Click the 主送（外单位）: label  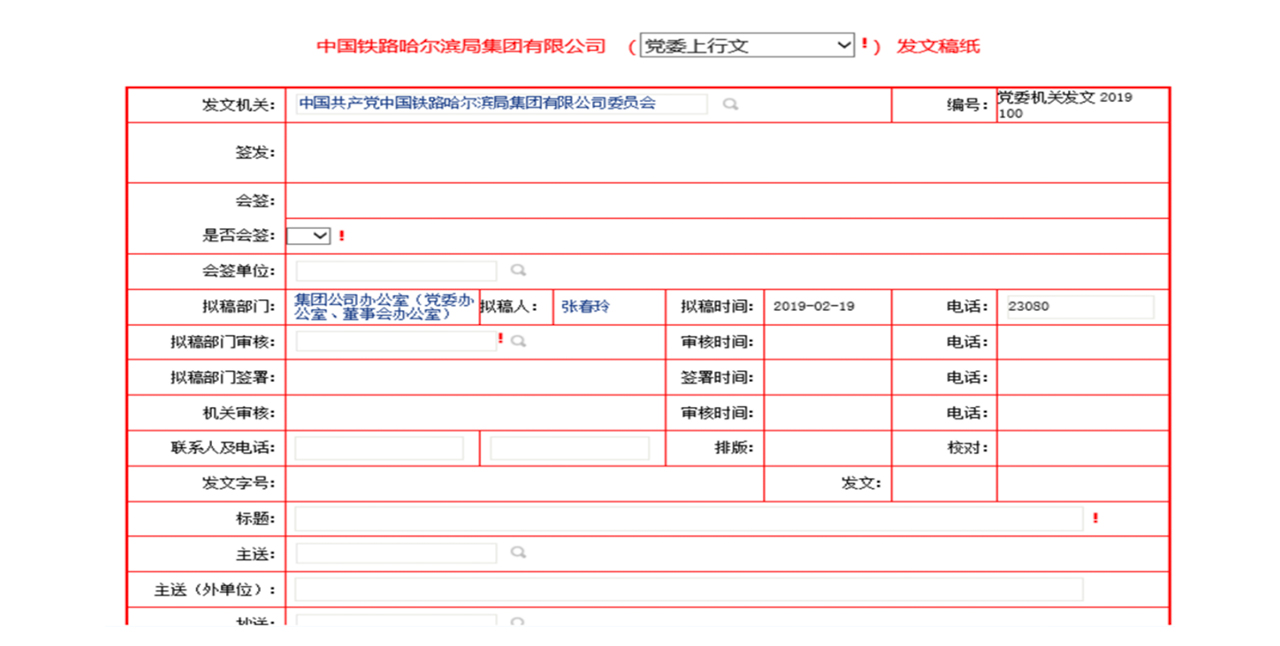tap(214, 590)
